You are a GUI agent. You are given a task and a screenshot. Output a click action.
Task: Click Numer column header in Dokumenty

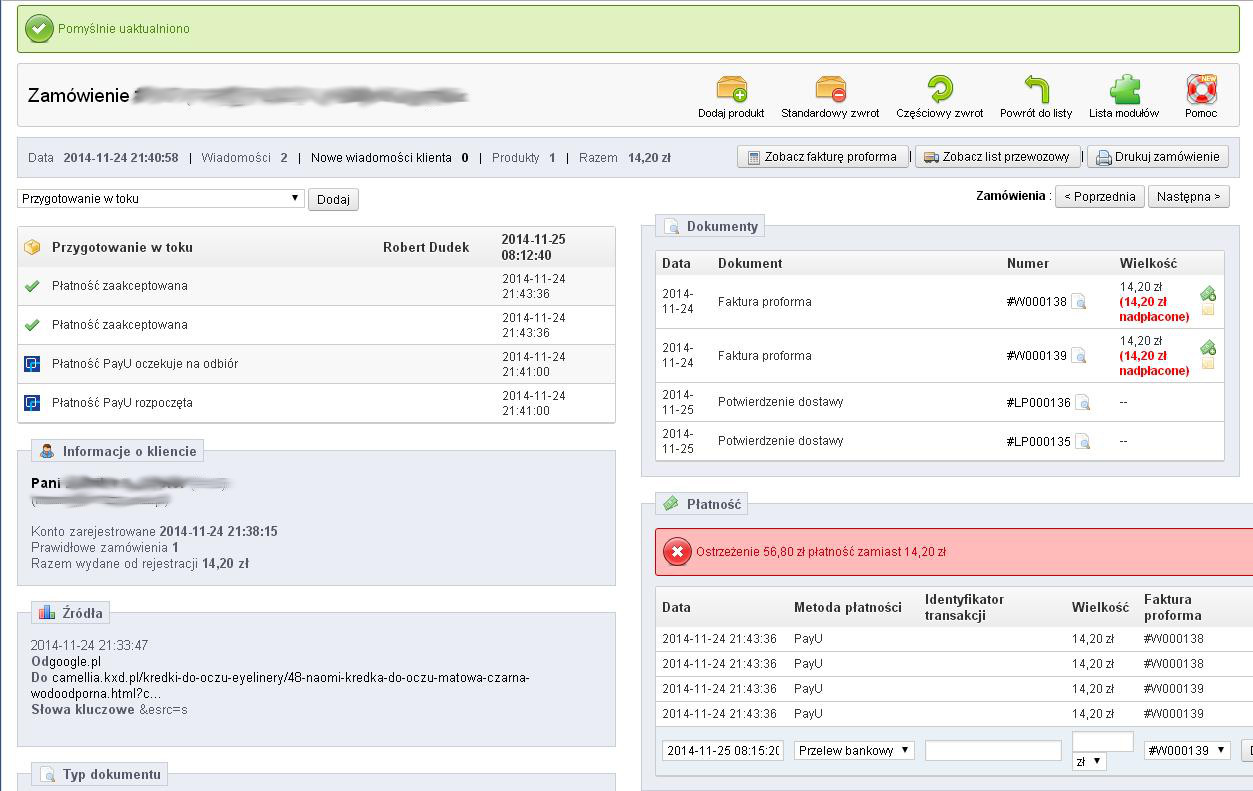click(x=1028, y=263)
